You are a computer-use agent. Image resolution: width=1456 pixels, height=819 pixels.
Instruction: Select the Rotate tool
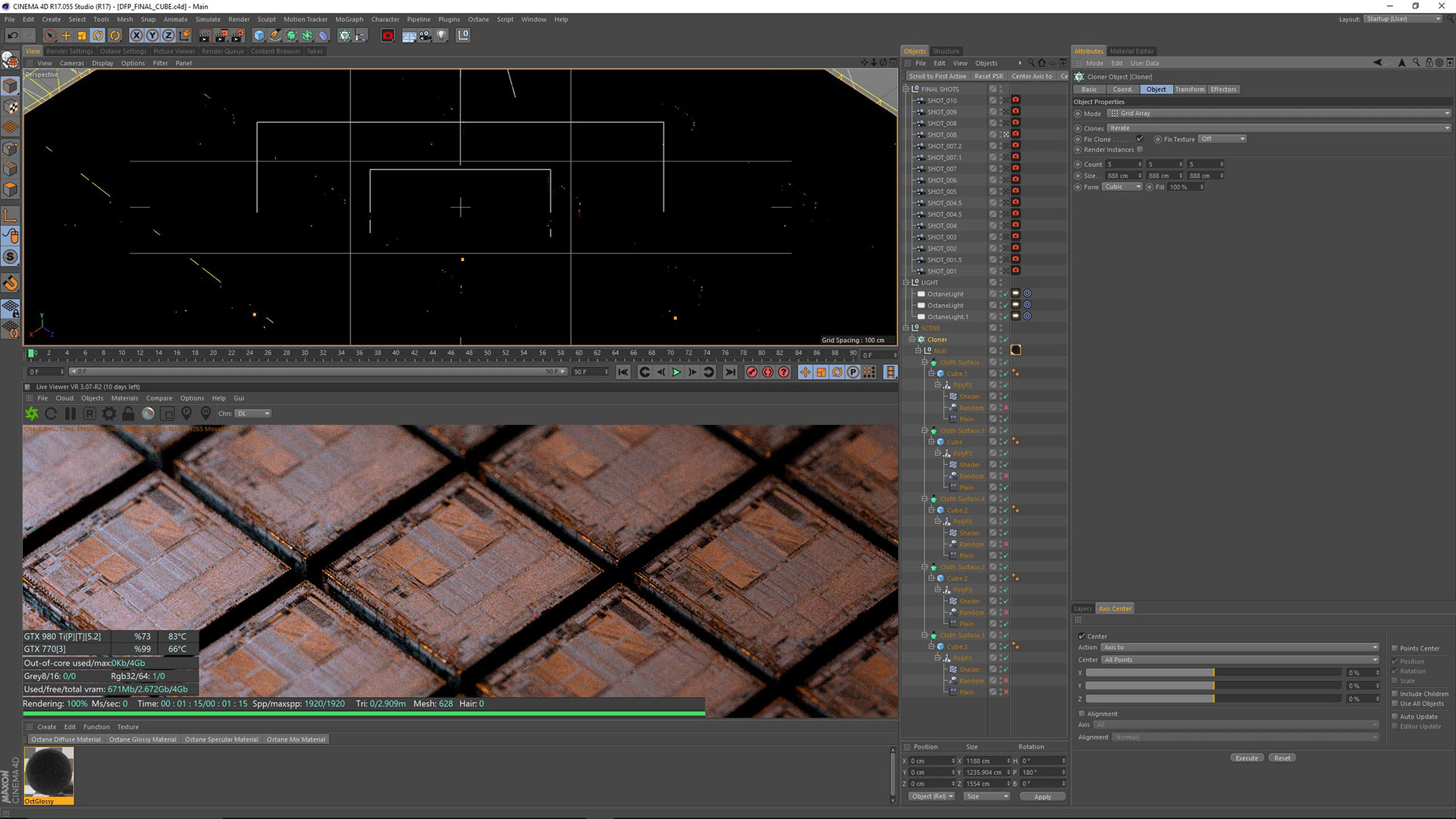[98, 35]
